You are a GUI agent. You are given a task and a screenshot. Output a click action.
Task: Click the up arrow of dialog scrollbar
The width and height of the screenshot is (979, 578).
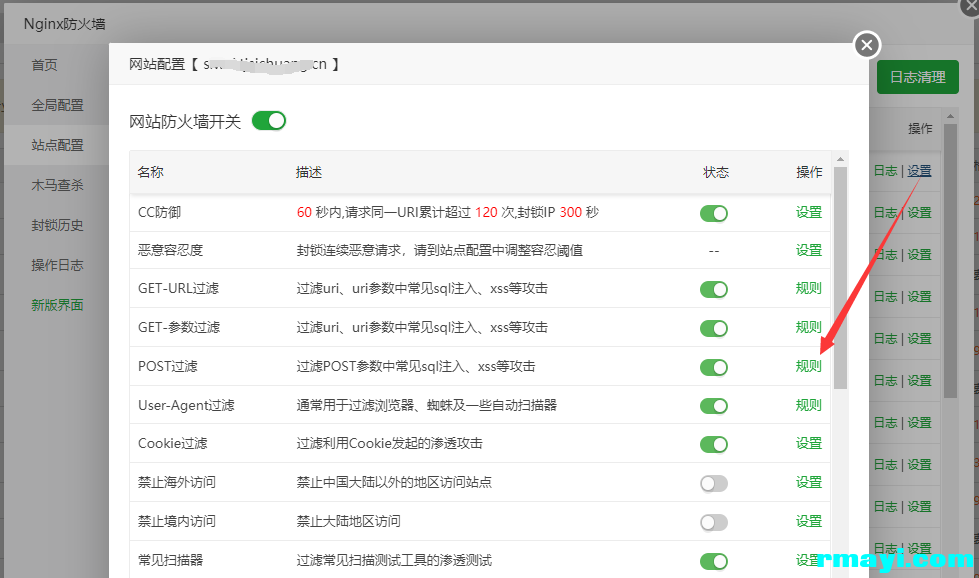tap(840, 159)
